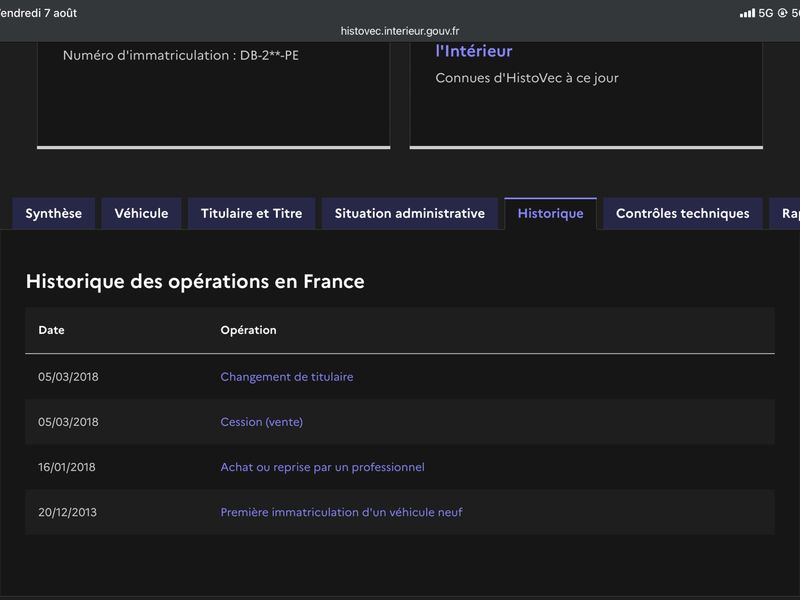Open Achat ou reprise par un professionnel
Image resolution: width=800 pixels, height=600 pixels.
tap(322, 467)
